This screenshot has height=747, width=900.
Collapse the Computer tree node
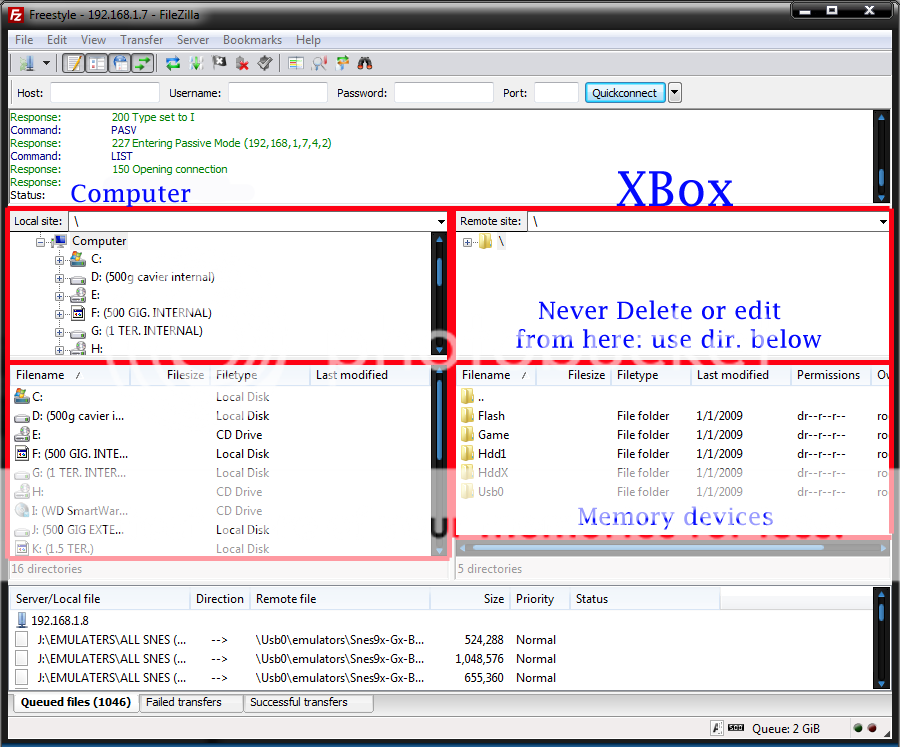40,242
